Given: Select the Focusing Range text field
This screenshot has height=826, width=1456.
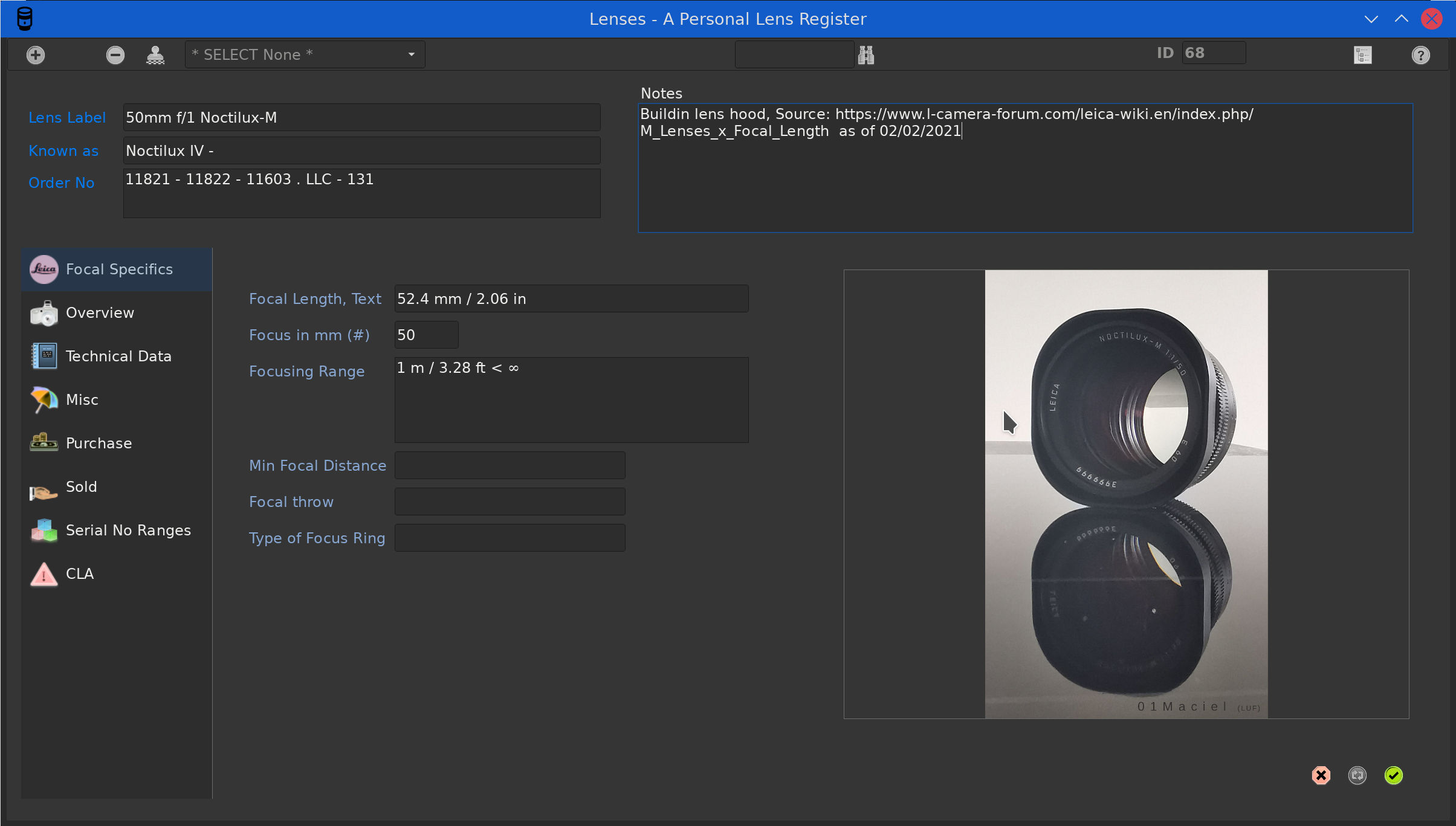Looking at the screenshot, I should click(x=571, y=399).
